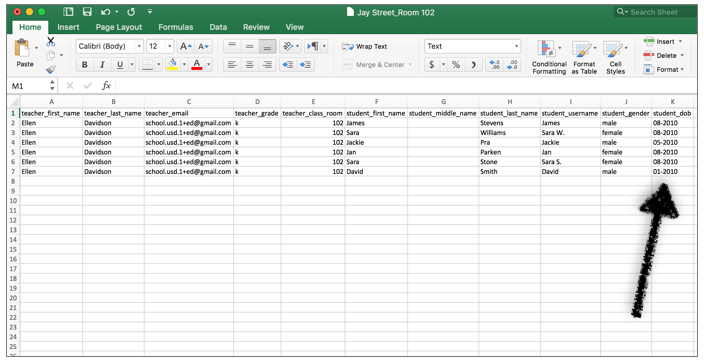This screenshot has width=704, height=364.
Task: Switch to the Review tab
Action: [x=256, y=27]
